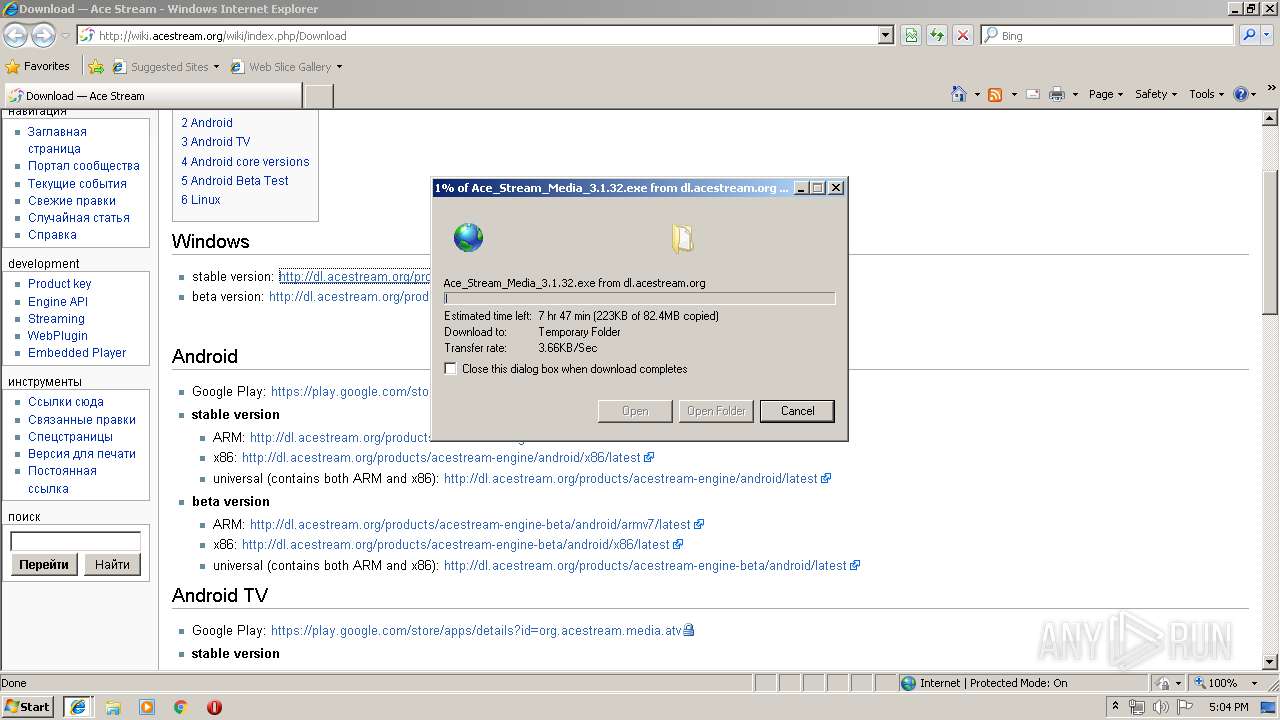Click Найти search button
The width and height of the screenshot is (1280, 720).
(x=112, y=564)
